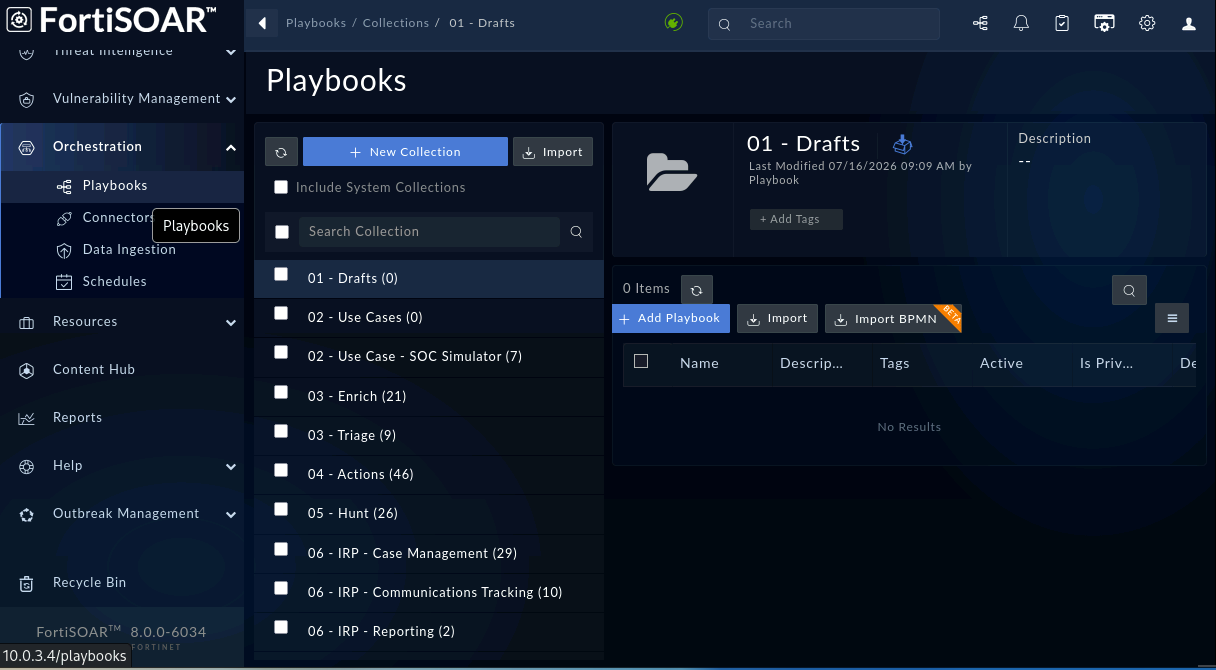Image resolution: width=1216 pixels, height=670 pixels.
Task: Open Connectors in the sidebar
Action: (118, 218)
